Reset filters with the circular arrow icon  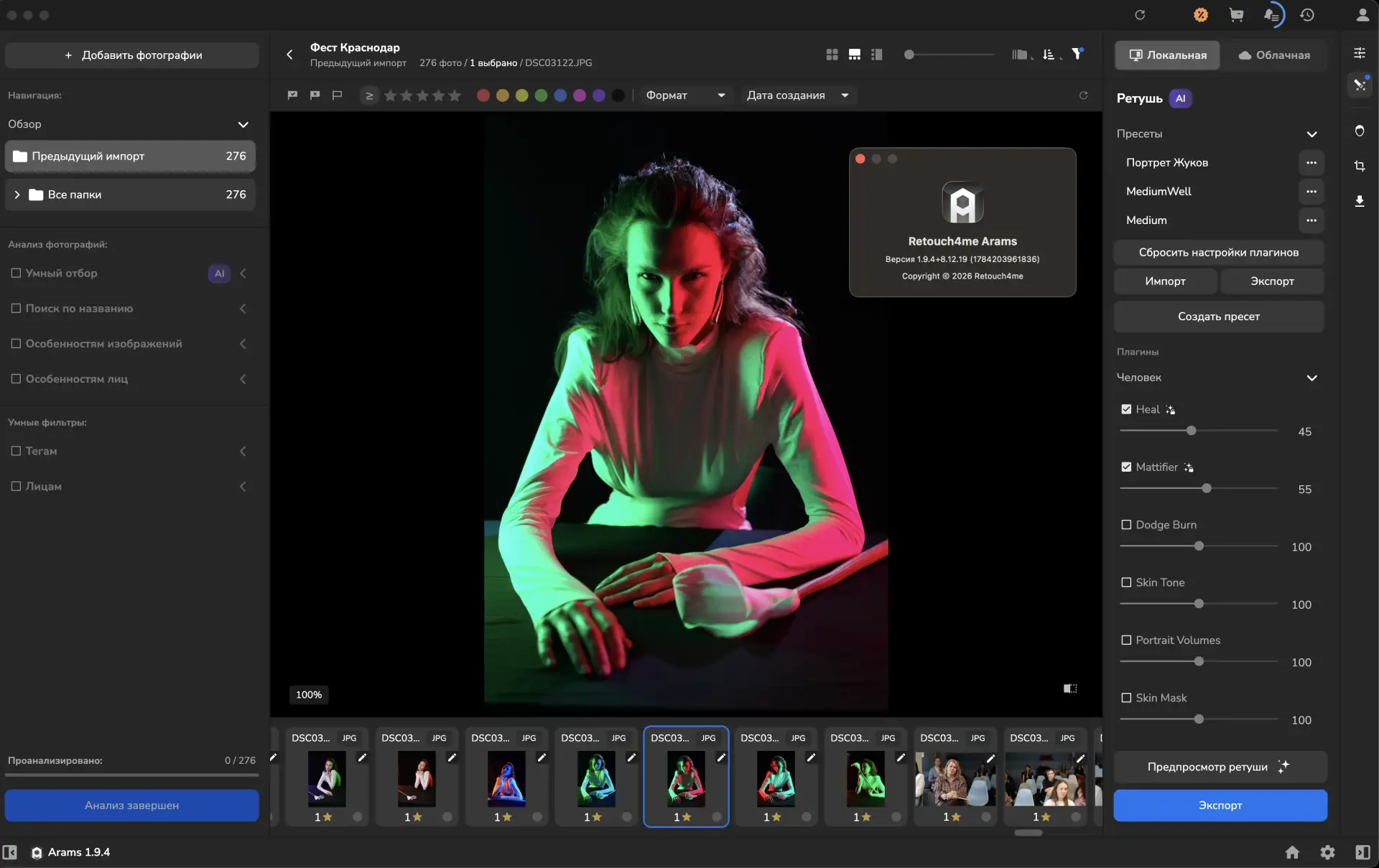1083,95
